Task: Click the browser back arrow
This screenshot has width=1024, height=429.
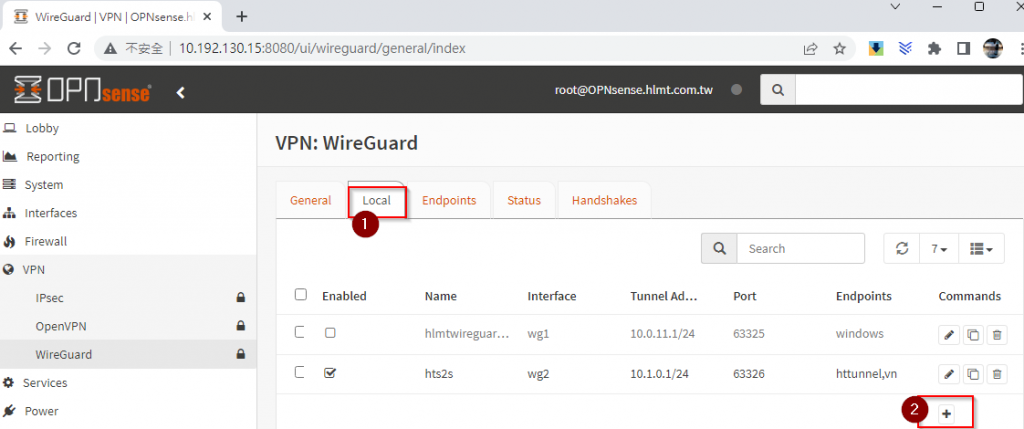Action: tap(16, 48)
